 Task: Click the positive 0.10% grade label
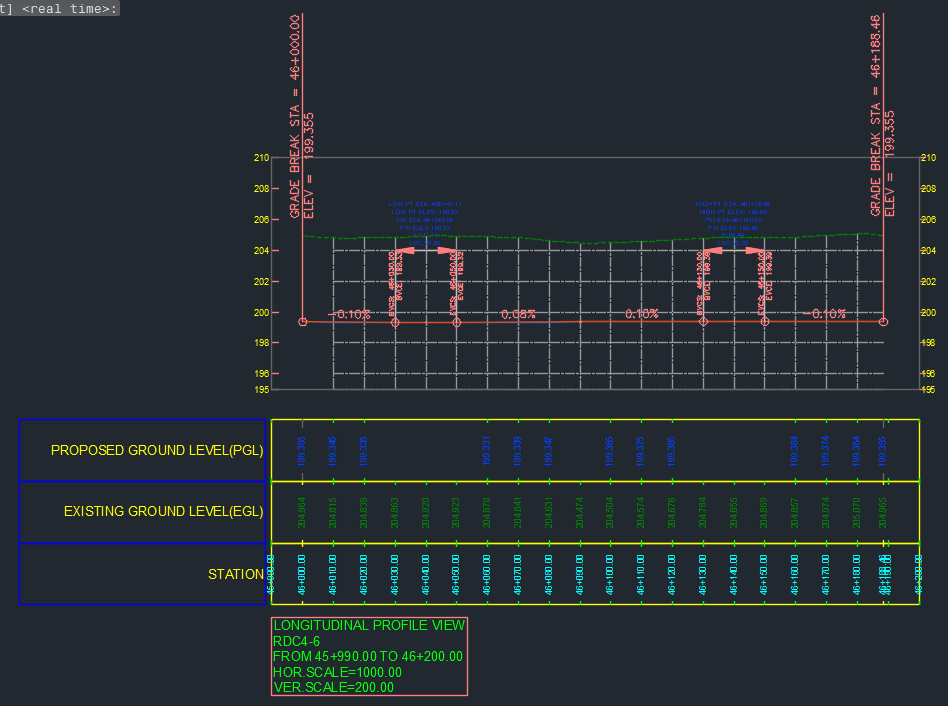(x=641, y=314)
